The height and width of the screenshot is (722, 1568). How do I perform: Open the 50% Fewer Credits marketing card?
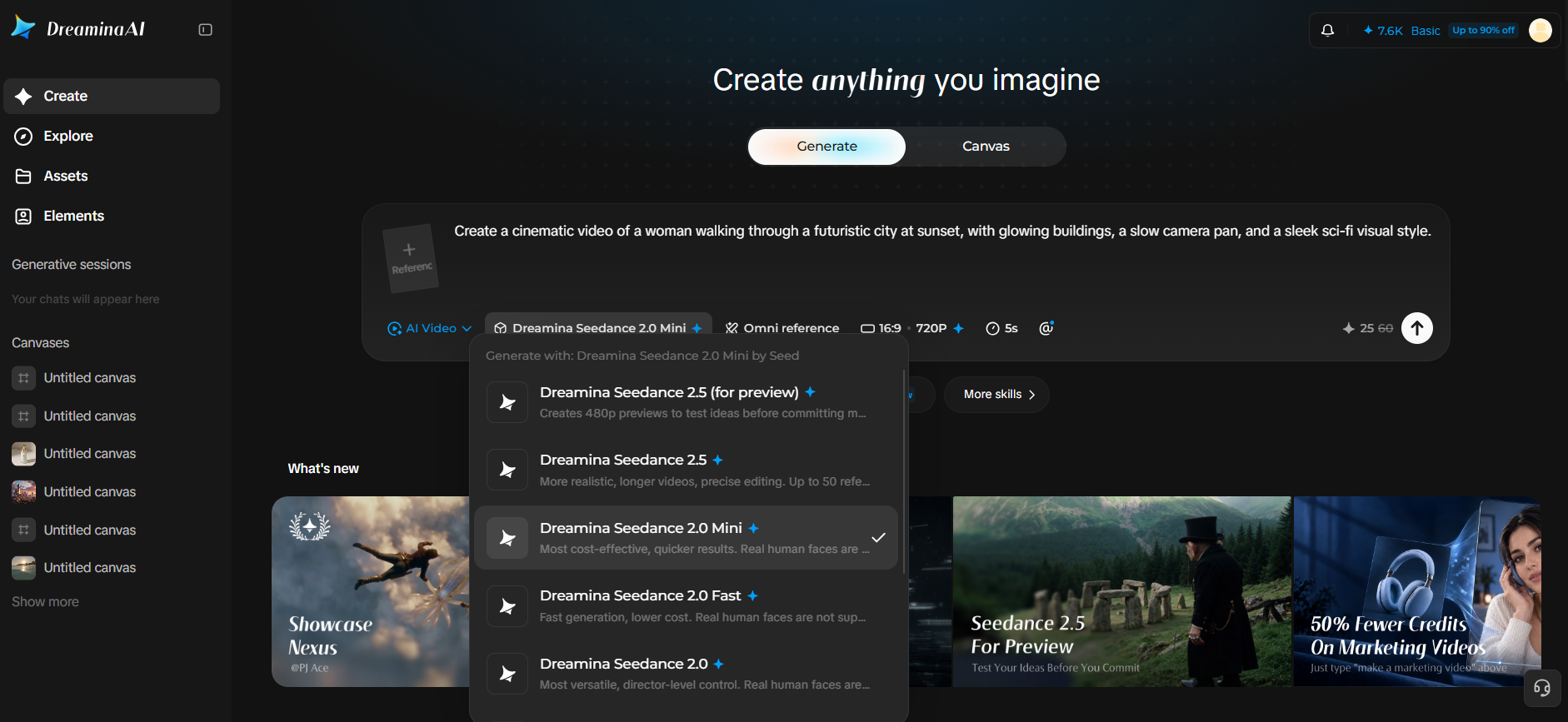coord(1417,591)
